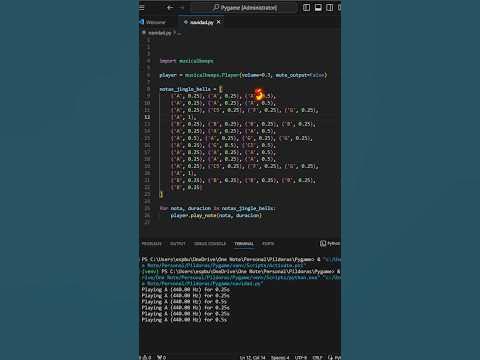Toggle the bottom panel layout icon
This screenshot has width=480, height=360.
pos(318,7)
